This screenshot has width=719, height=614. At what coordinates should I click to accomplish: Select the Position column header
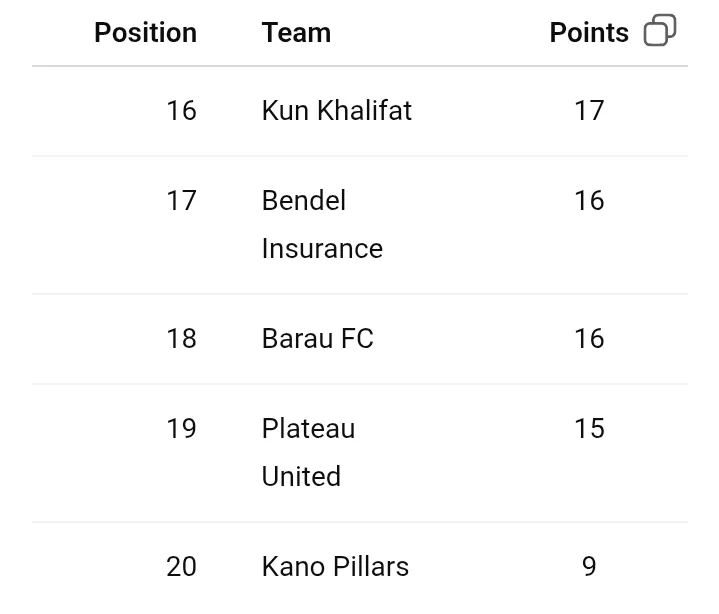[145, 33]
